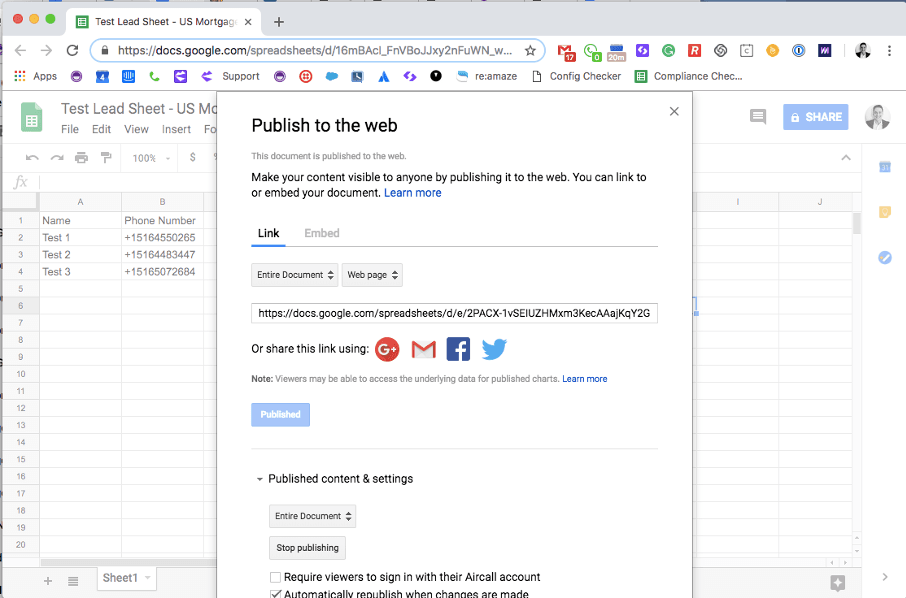
Task: Share link via Twitter icon
Action: [x=494, y=349]
